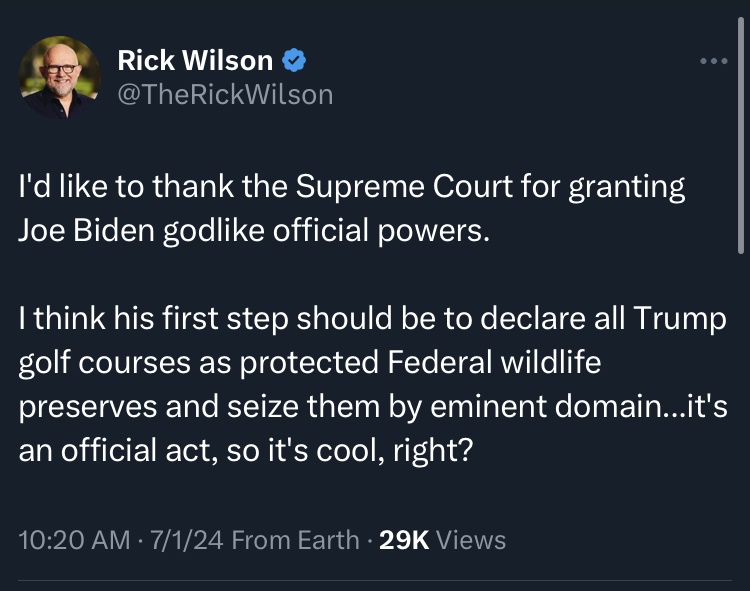750x591 pixels.
Task: Click the Rick Wilson display name
Action: click(x=195, y=60)
